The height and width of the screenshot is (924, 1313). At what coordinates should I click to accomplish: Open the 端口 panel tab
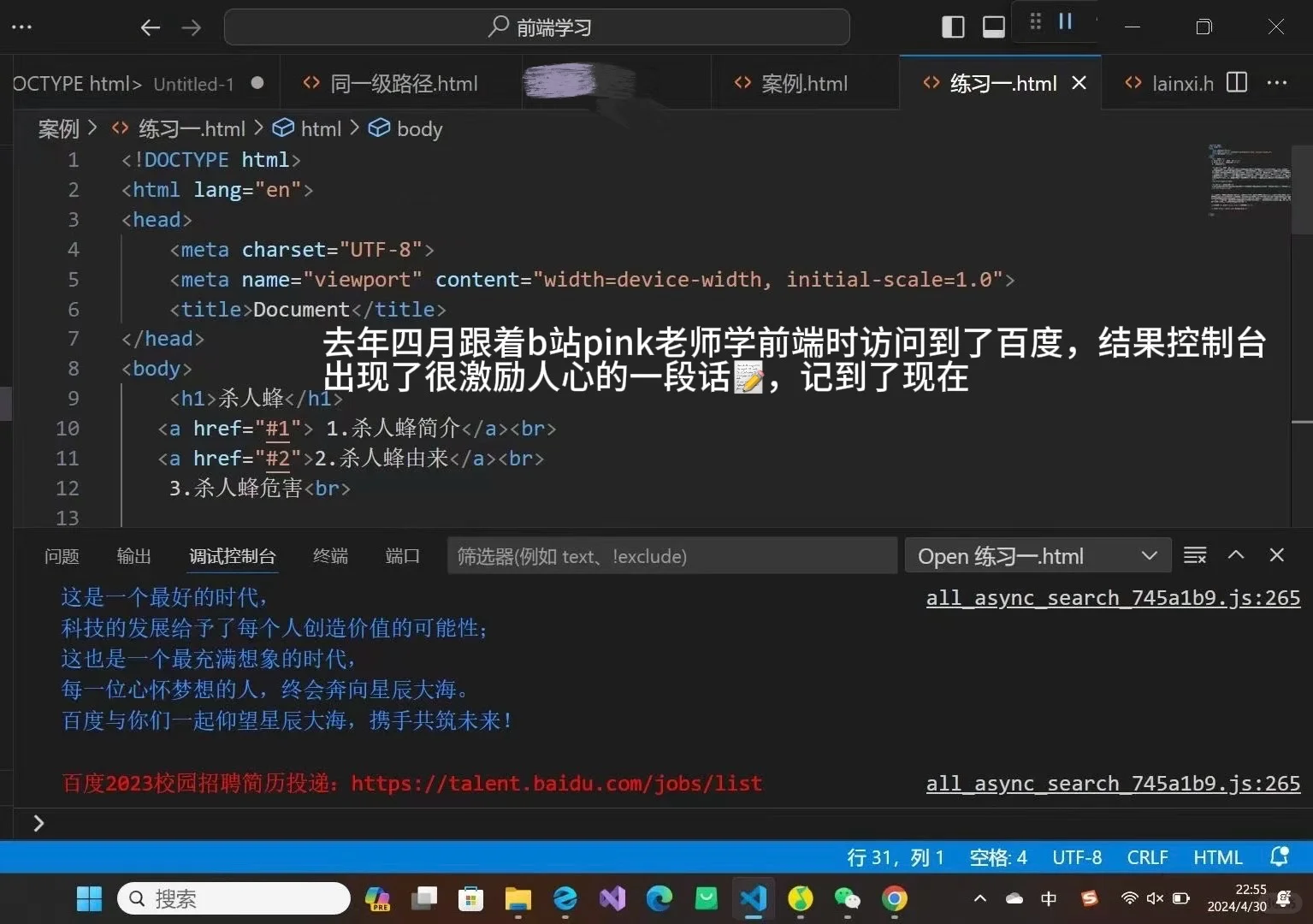402,556
